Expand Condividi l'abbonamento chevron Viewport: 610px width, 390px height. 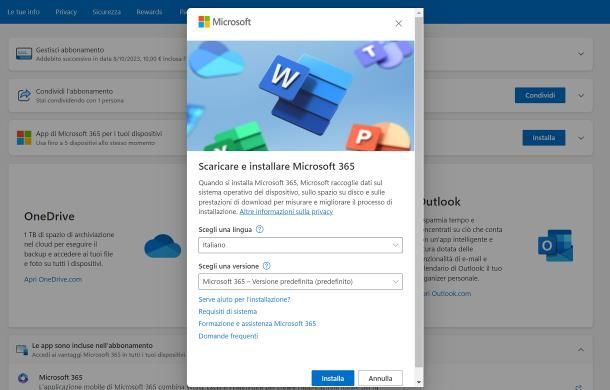click(581, 95)
